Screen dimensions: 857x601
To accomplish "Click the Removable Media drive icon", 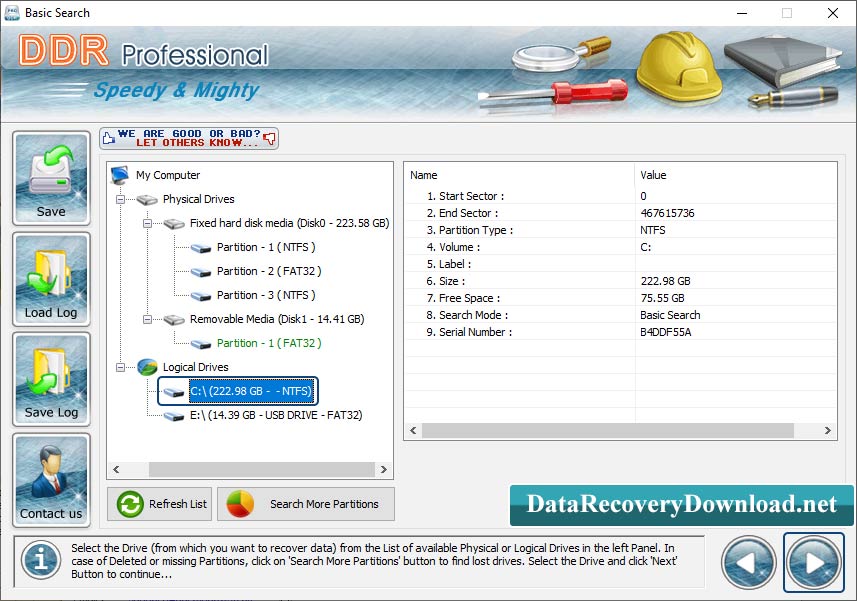I will click(174, 320).
